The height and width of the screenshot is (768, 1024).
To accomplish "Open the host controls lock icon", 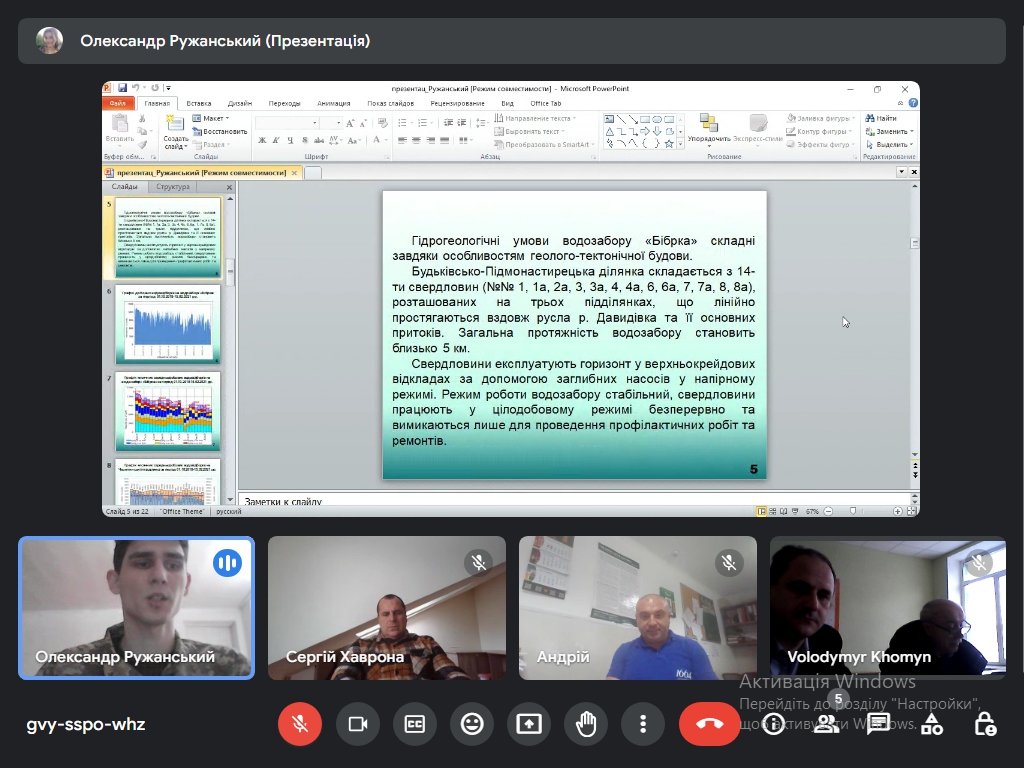I will [x=985, y=724].
